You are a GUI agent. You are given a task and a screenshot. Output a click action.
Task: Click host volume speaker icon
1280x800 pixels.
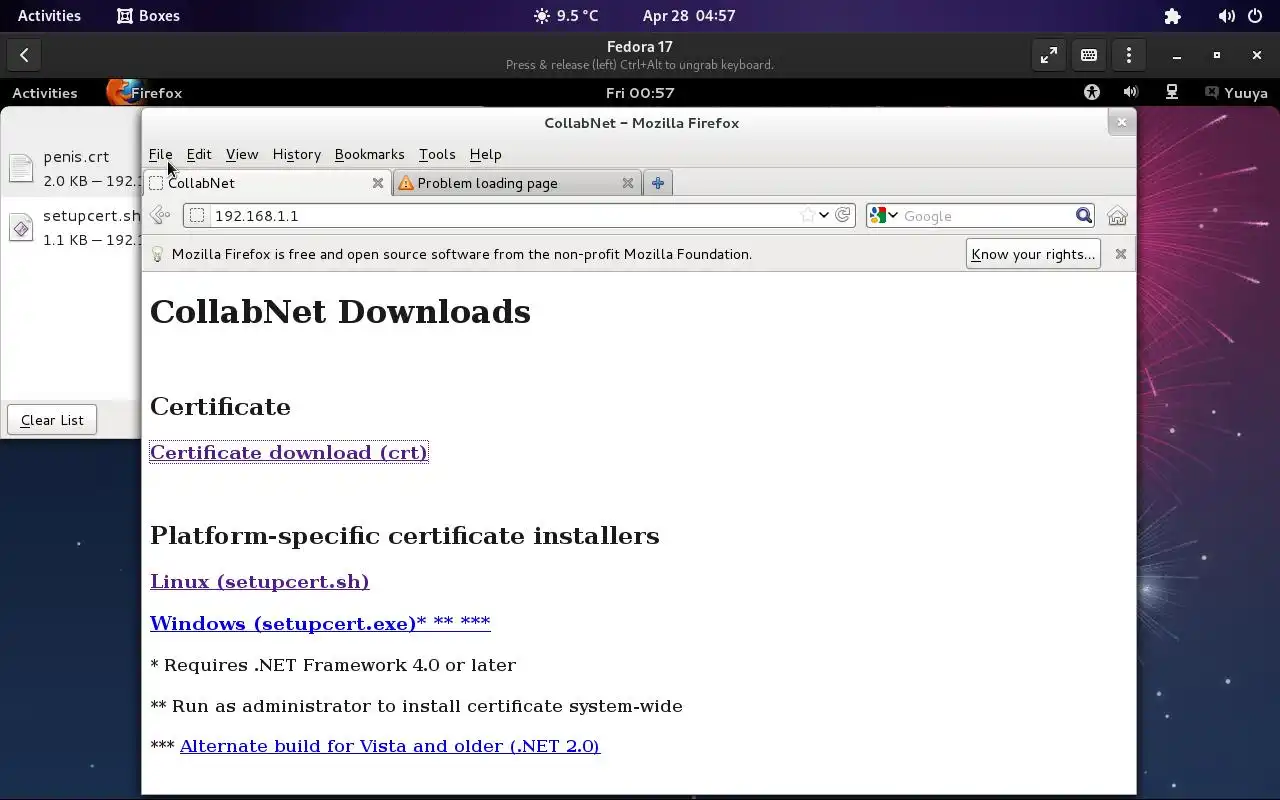pyautogui.click(x=1226, y=16)
